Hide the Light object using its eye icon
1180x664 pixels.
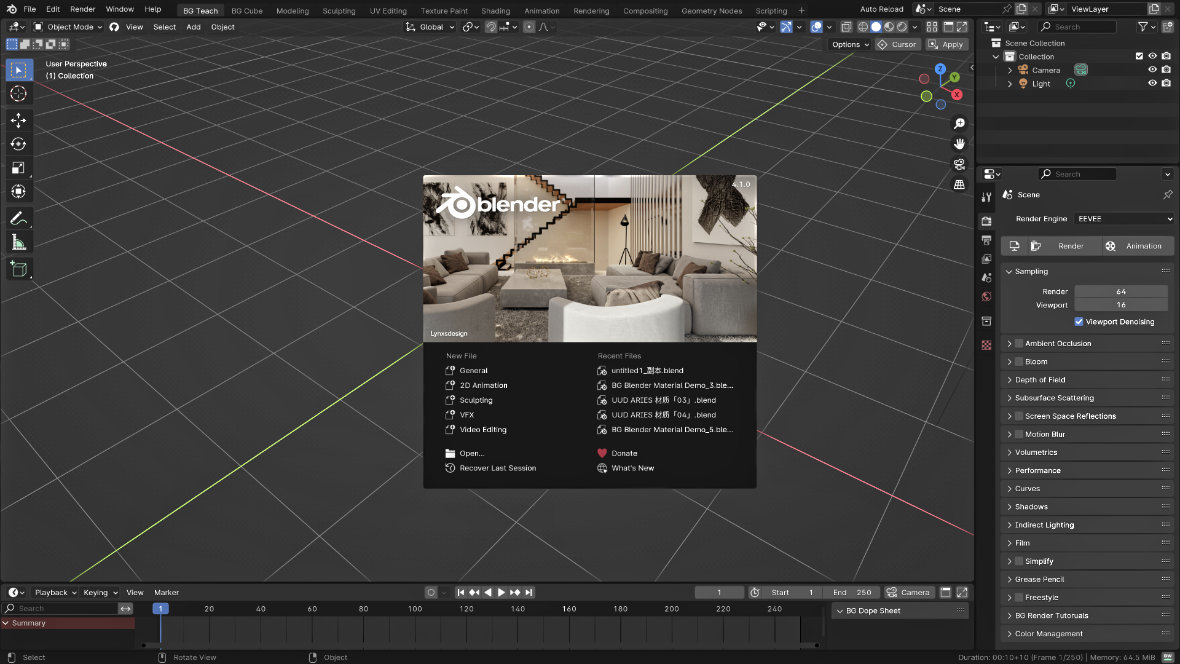[1152, 84]
